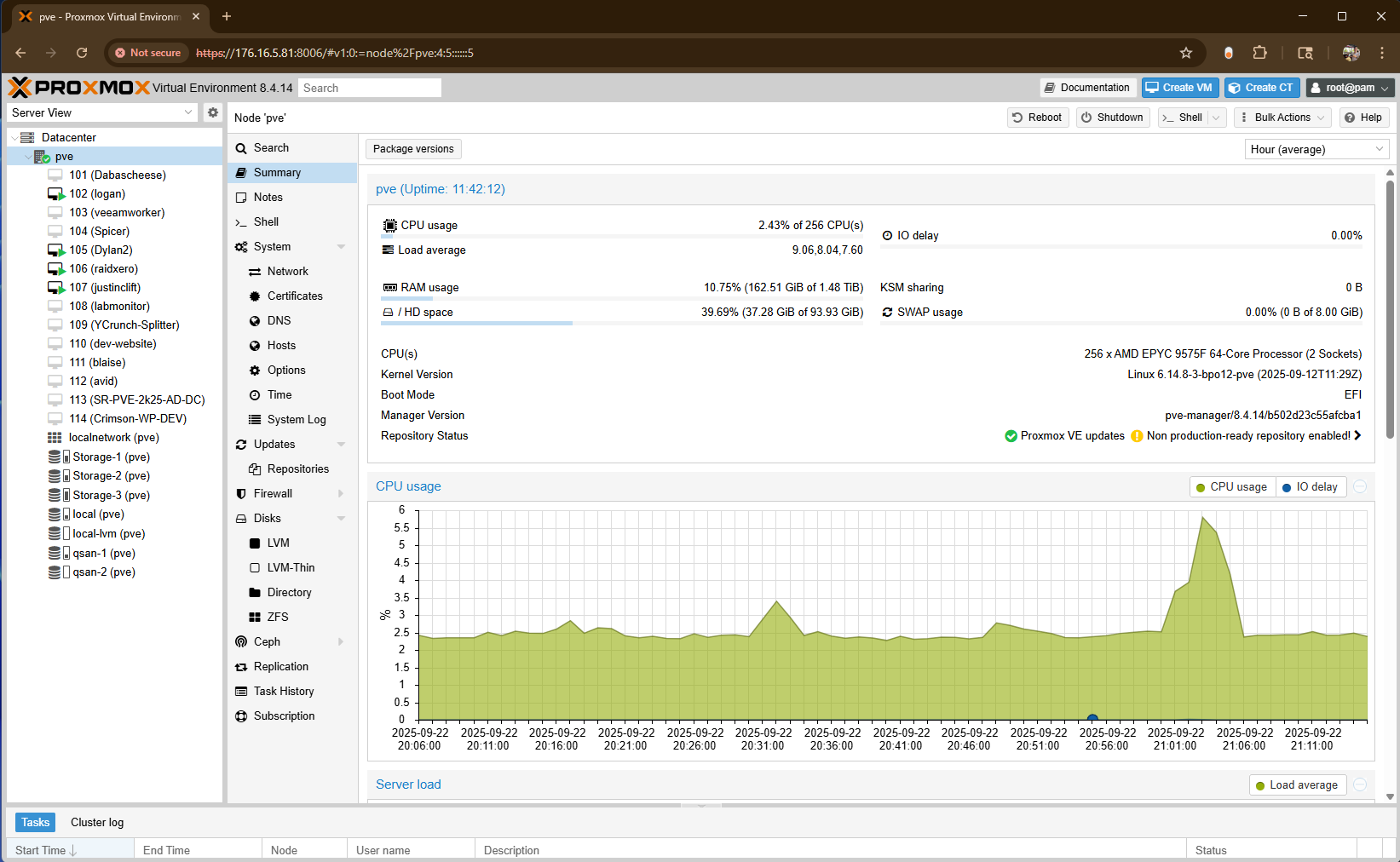1400x862 pixels.
Task: Open the Help button
Action: [x=1363, y=118]
